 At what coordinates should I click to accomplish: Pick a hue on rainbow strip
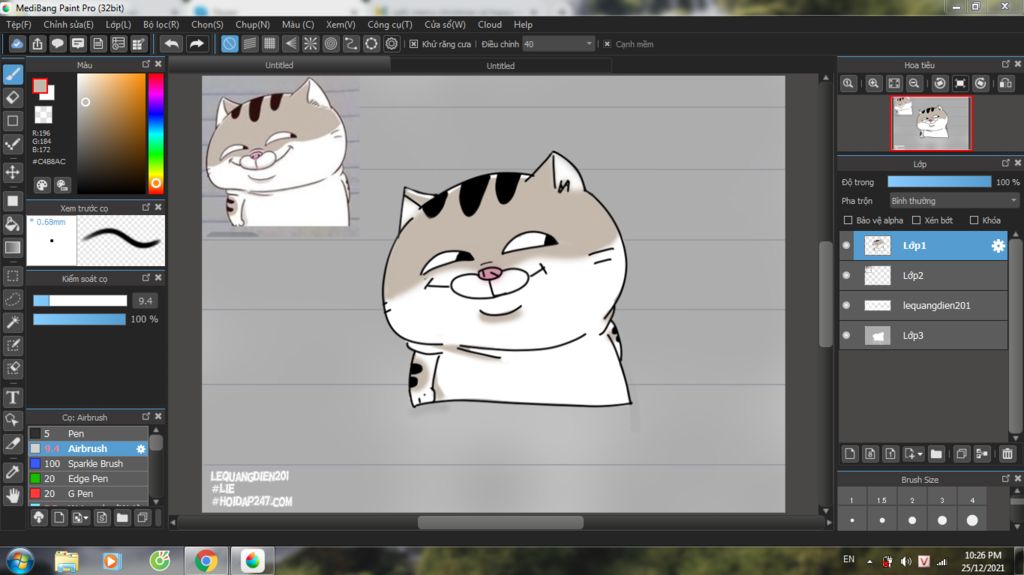pyautogui.click(x=155, y=133)
